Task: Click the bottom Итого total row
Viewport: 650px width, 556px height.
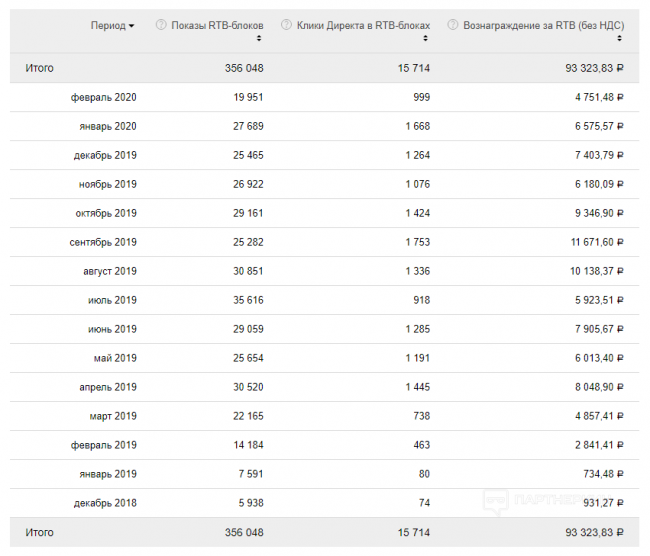Action: [40, 532]
